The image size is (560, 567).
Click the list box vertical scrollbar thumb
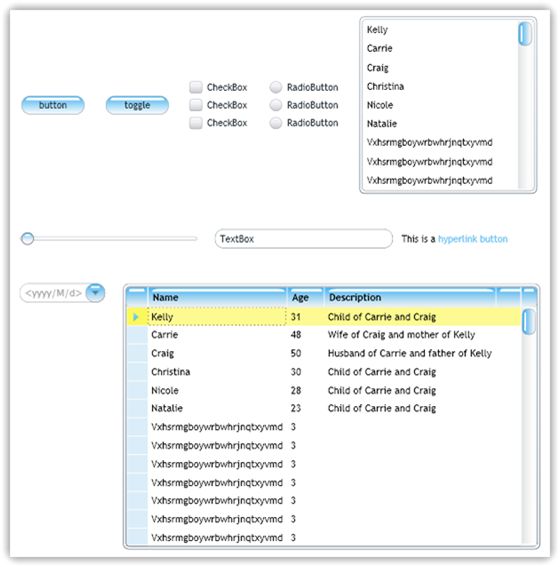tap(525, 34)
